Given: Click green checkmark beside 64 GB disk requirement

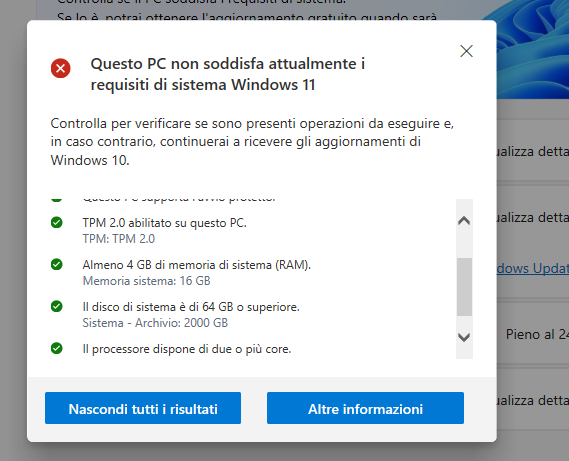Looking at the screenshot, I should pyautogui.click(x=57, y=306).
